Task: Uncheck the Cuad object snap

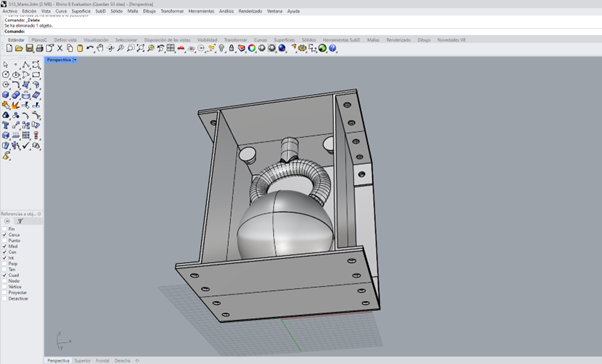Action: 5,275
